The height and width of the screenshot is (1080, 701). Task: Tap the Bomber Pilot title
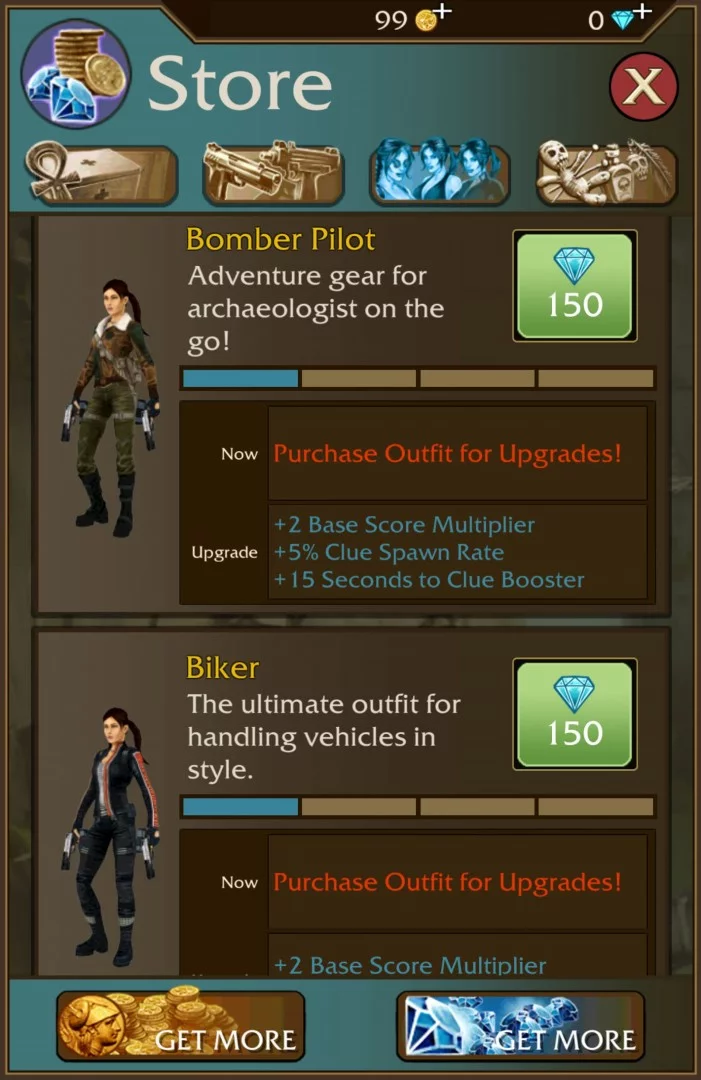[280, 240]
